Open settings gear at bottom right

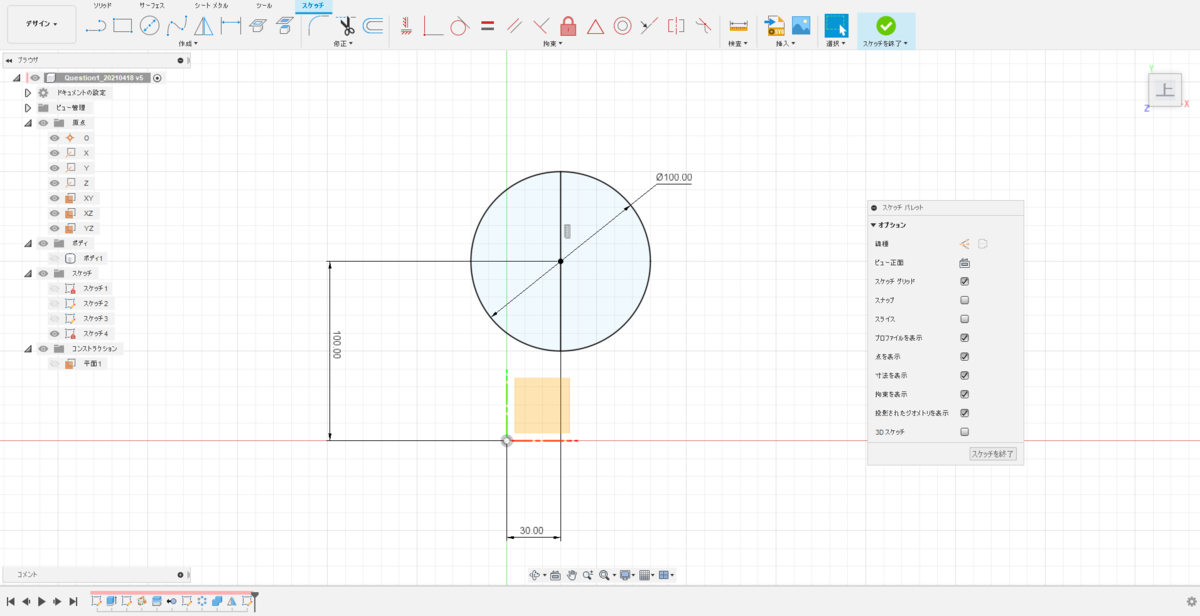coord(1191,601)
